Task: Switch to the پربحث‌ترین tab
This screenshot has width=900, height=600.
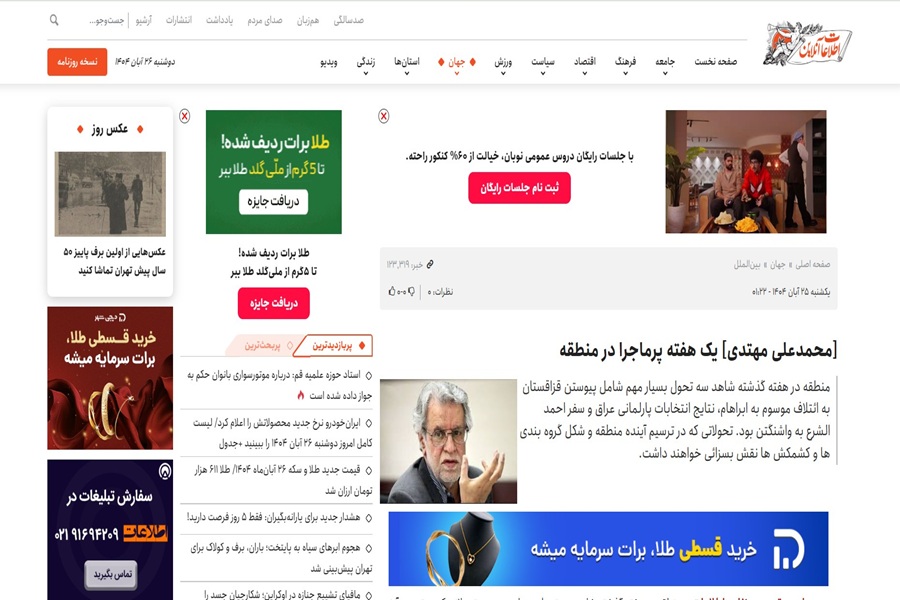Action: (262, 346)
